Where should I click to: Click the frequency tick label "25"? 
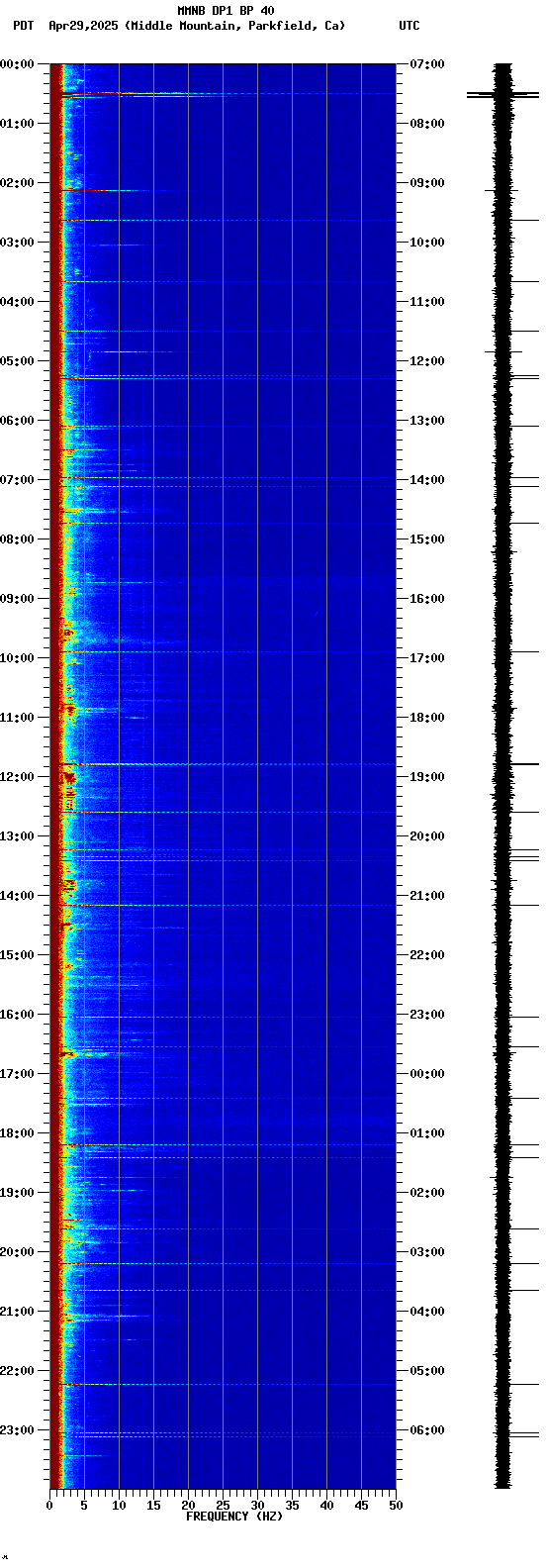223,1506
